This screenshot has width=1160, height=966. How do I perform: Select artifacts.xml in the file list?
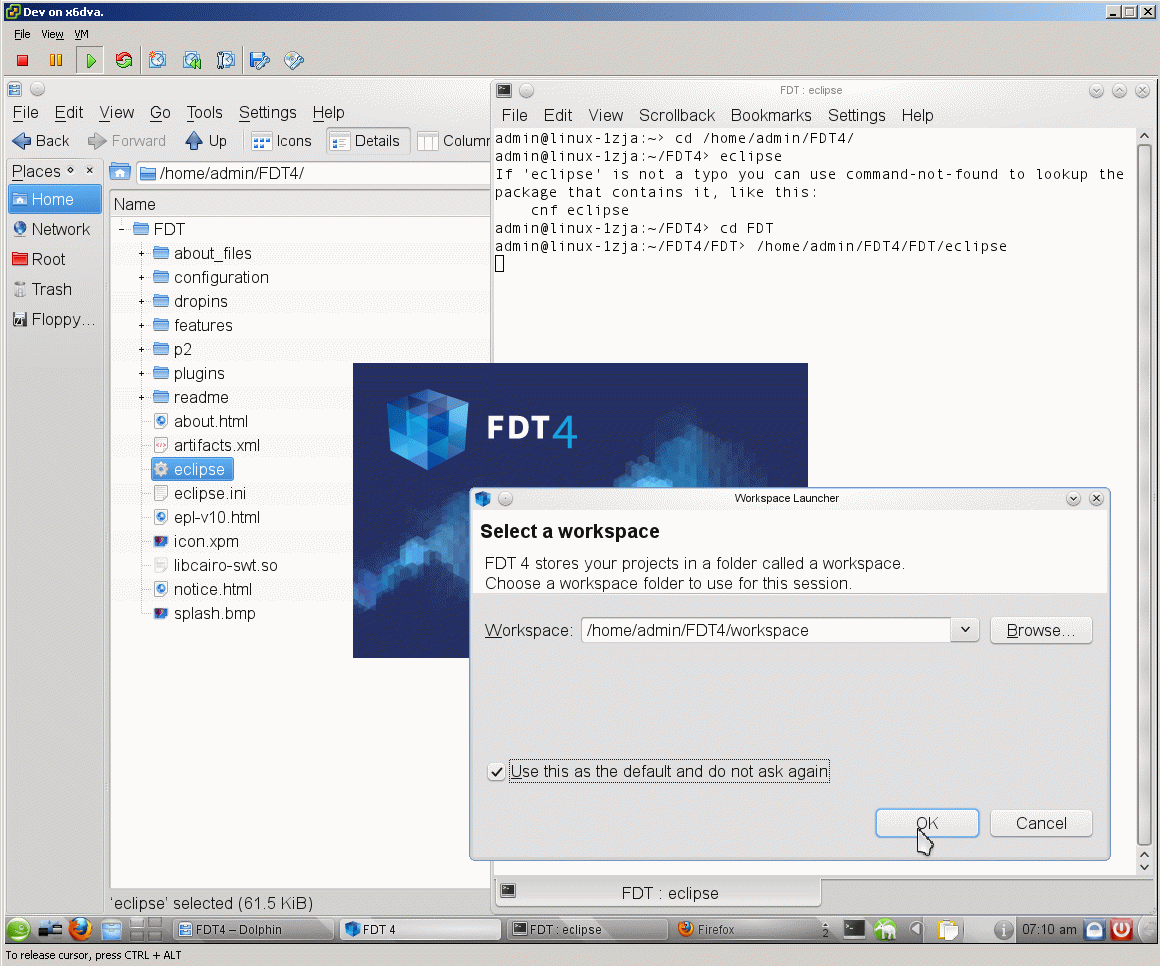(207, 445)
